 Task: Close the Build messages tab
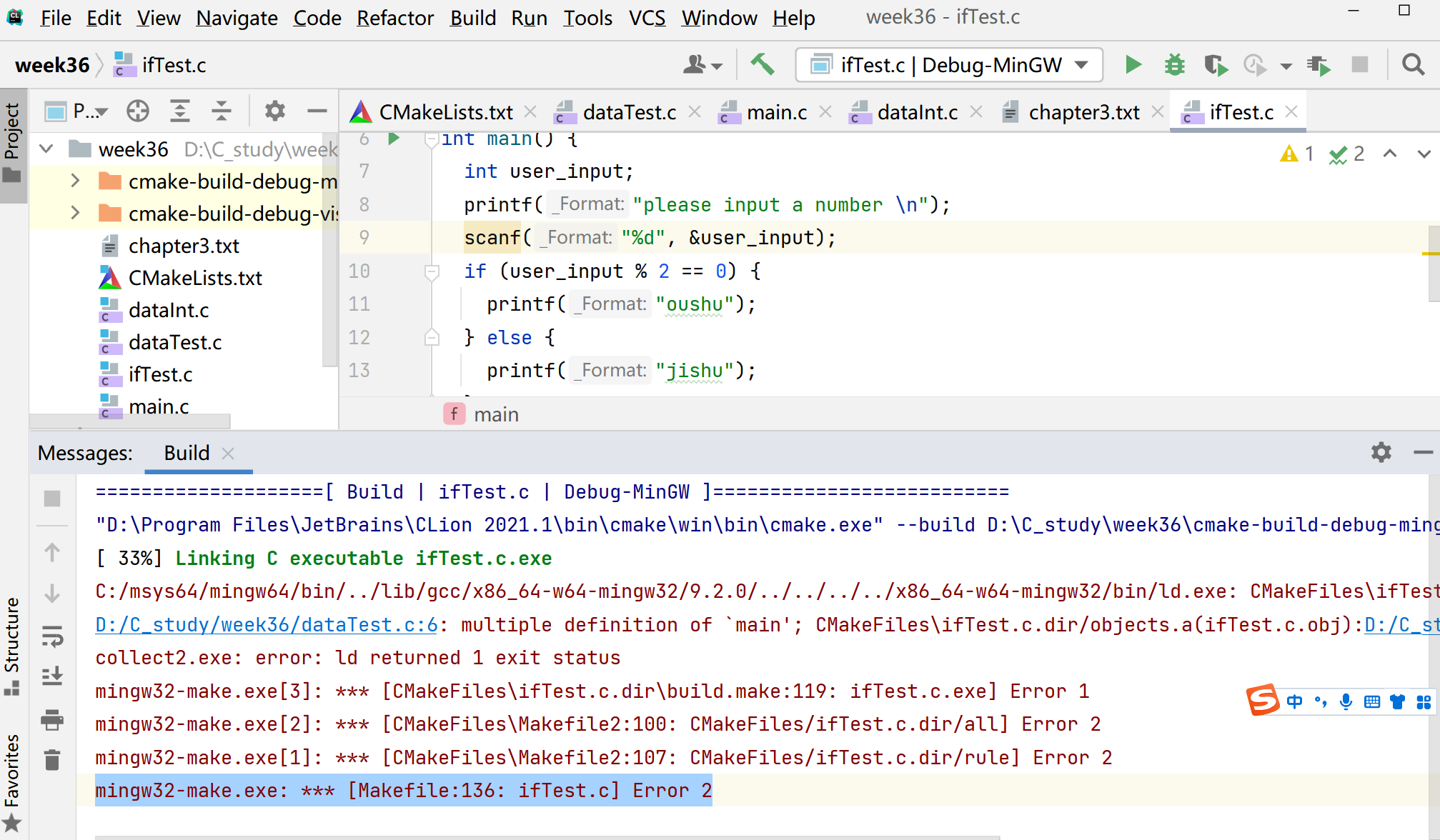pos(228,454)
